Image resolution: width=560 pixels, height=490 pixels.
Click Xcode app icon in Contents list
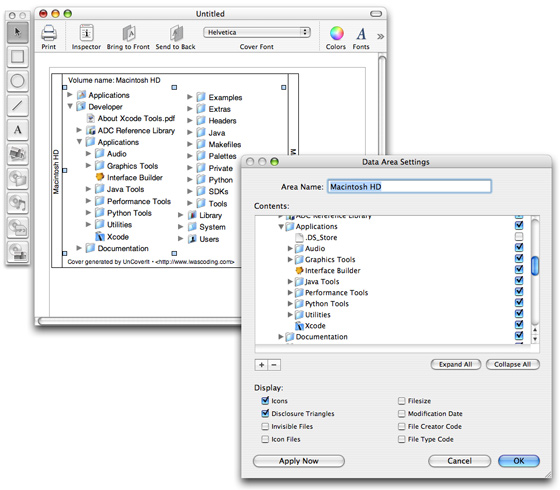pos(299,326)
